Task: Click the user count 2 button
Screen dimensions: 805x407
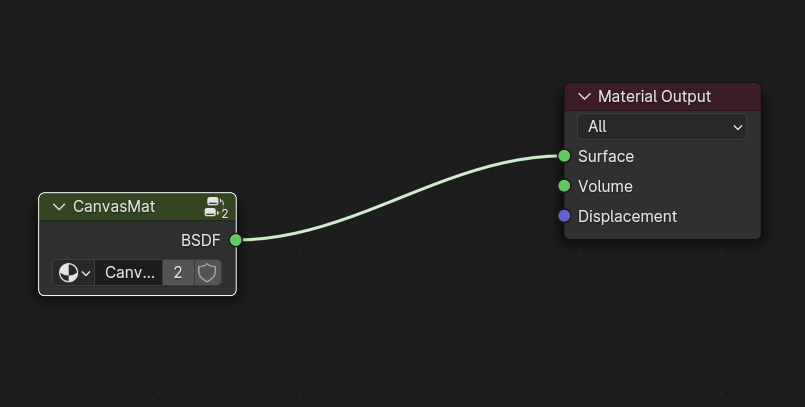Action: (178, 273)
